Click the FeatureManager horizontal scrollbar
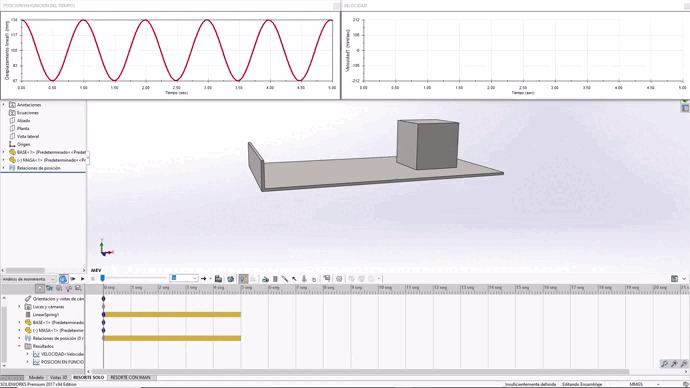The width and height of the screenshot is (690, 388). tap(25, 270)
